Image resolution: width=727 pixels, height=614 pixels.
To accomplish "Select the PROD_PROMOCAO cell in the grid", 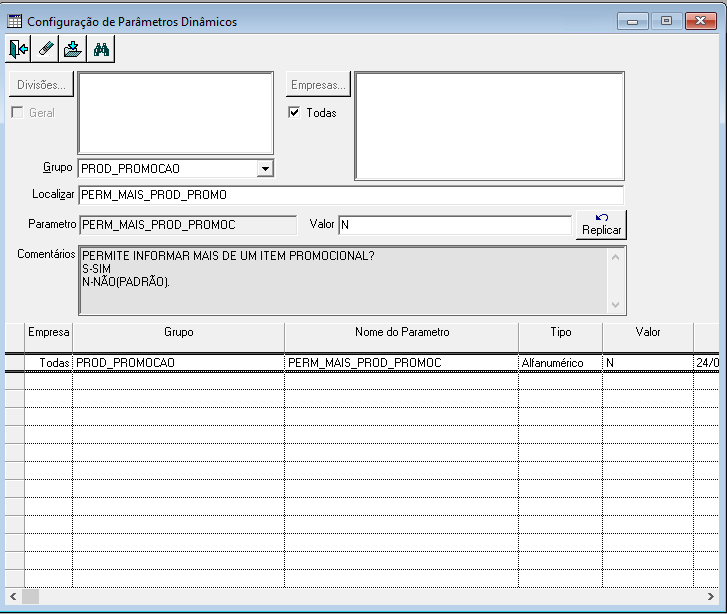I will click(x=179, y=363).
